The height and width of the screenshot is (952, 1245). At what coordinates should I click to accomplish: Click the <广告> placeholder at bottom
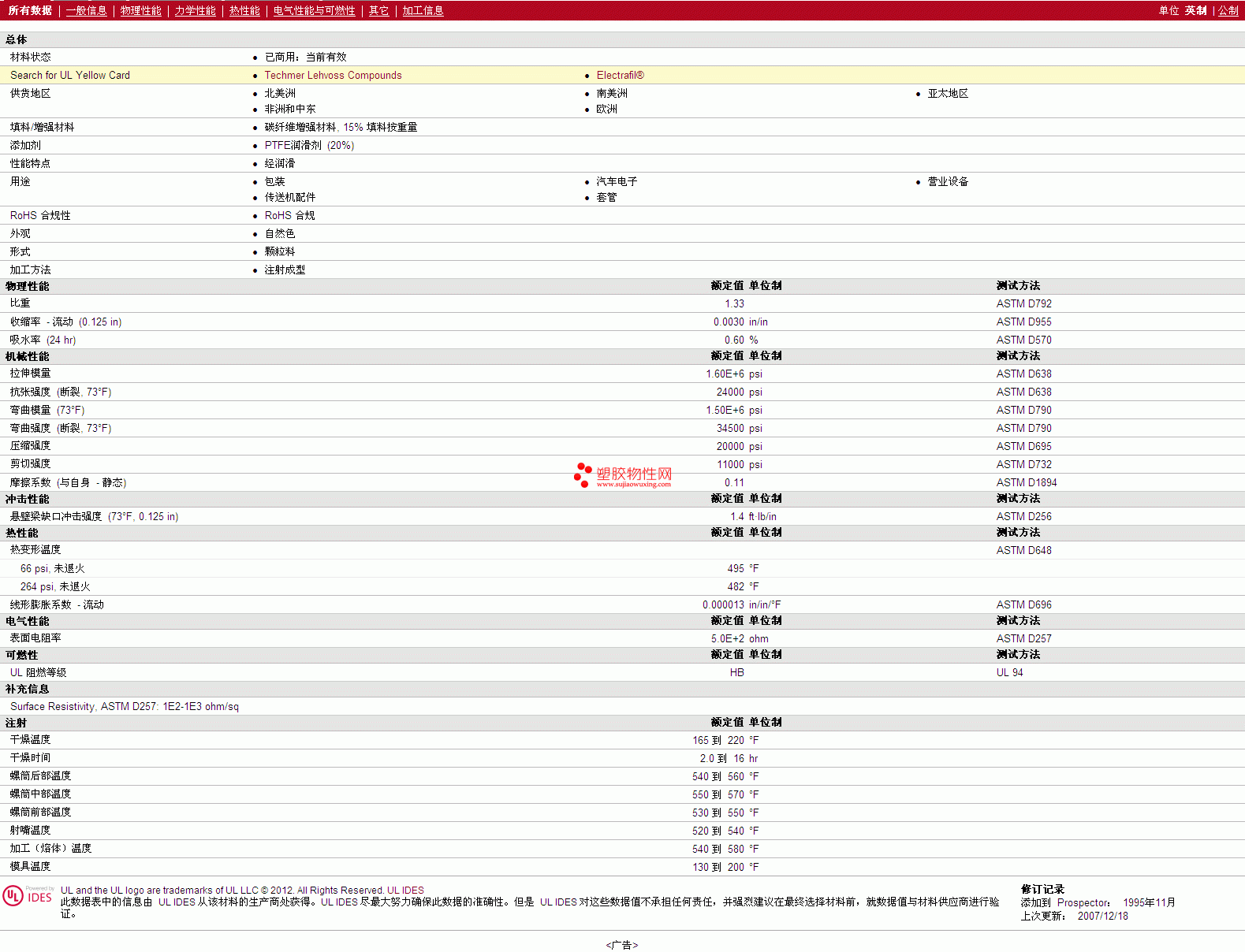pyautogui.click(x=622, y=945)
